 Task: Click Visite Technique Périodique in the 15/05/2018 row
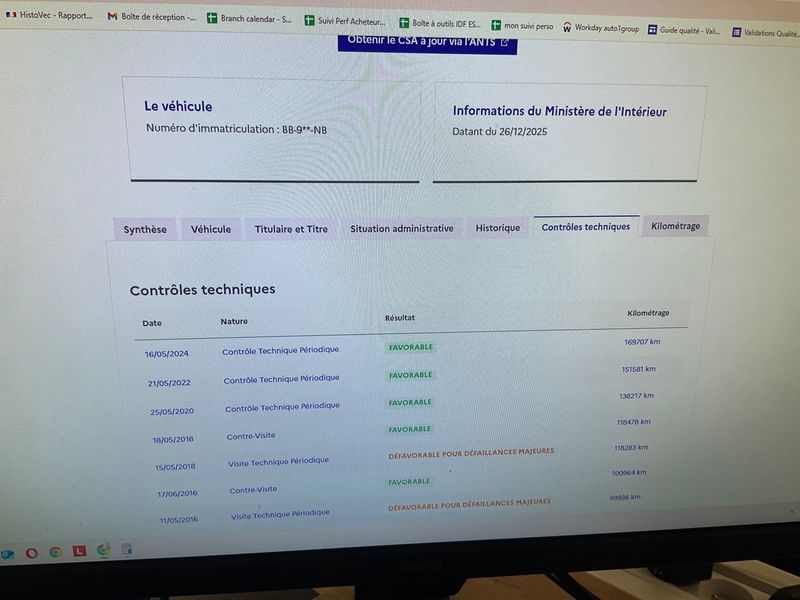(278, 462)
